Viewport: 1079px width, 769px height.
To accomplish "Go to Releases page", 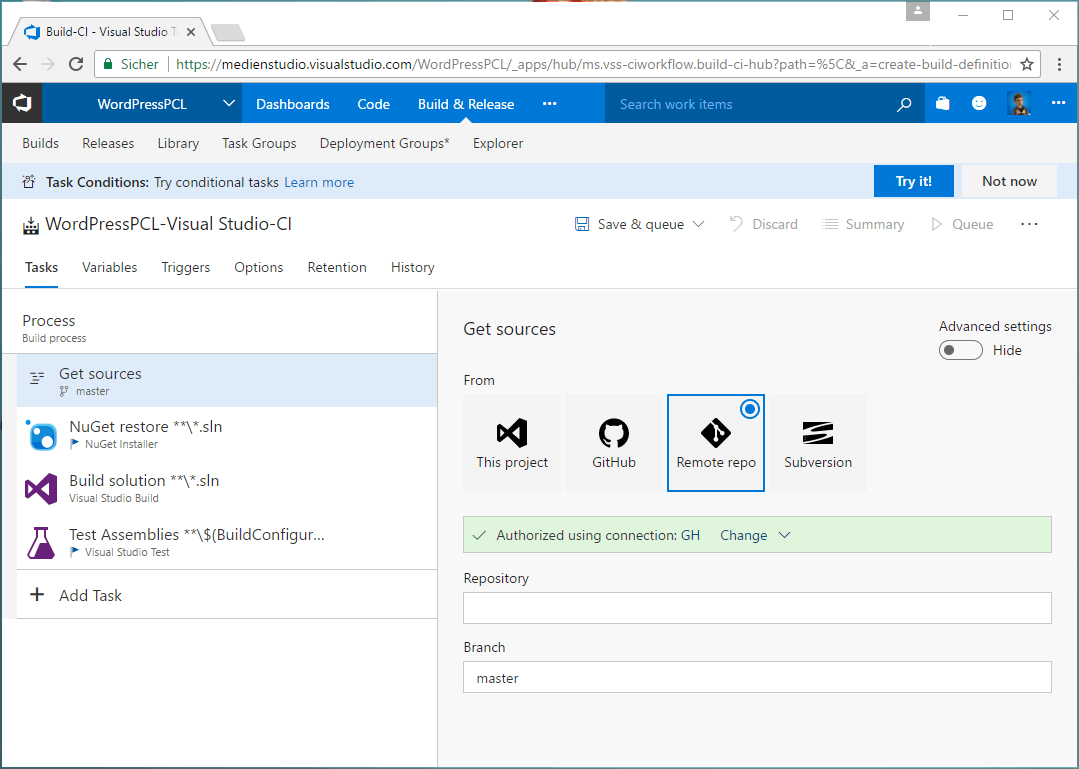I will (108, 143).
